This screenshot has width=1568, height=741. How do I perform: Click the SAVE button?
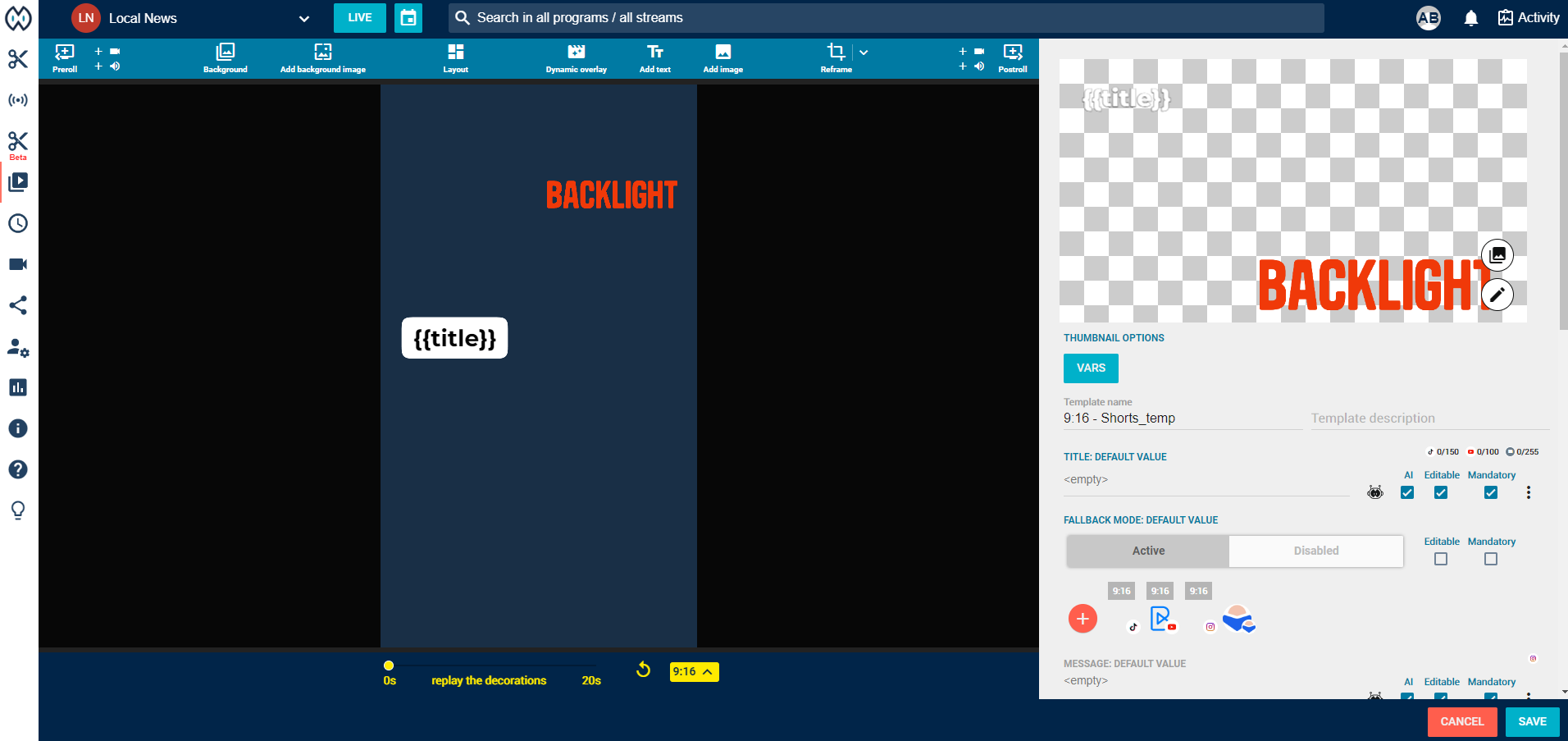[1531, 721]
